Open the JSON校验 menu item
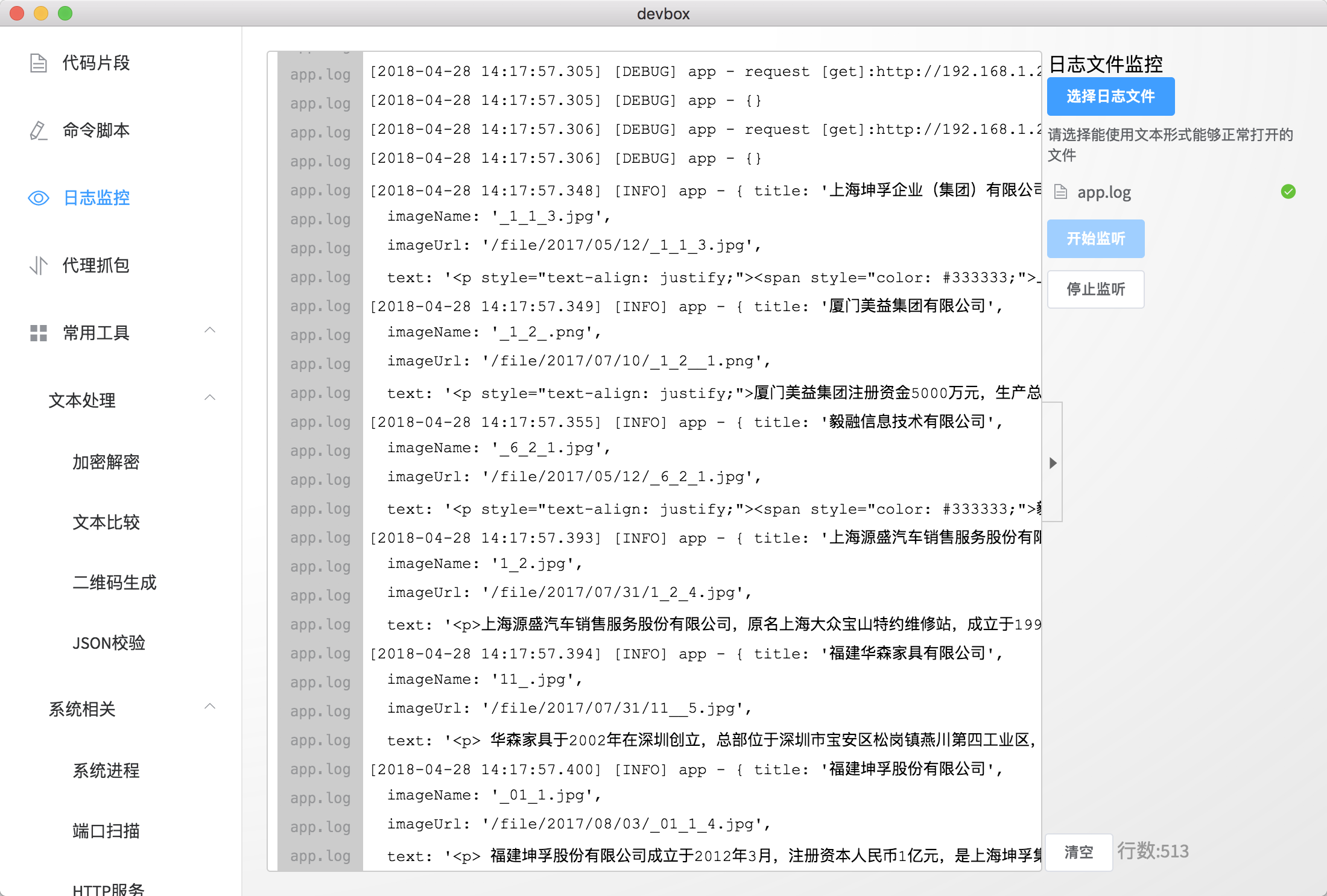 (x=109, y=643)
